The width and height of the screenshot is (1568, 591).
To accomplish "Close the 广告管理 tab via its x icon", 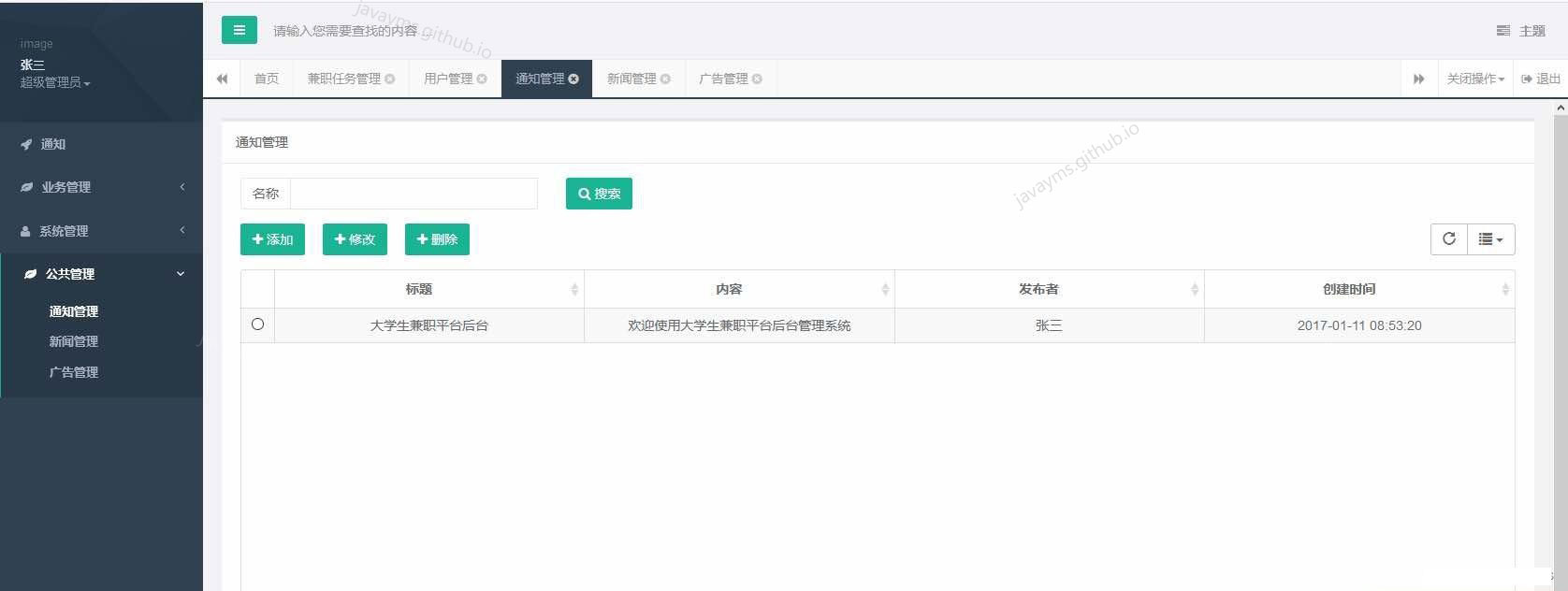I will (x=757, y=79).
